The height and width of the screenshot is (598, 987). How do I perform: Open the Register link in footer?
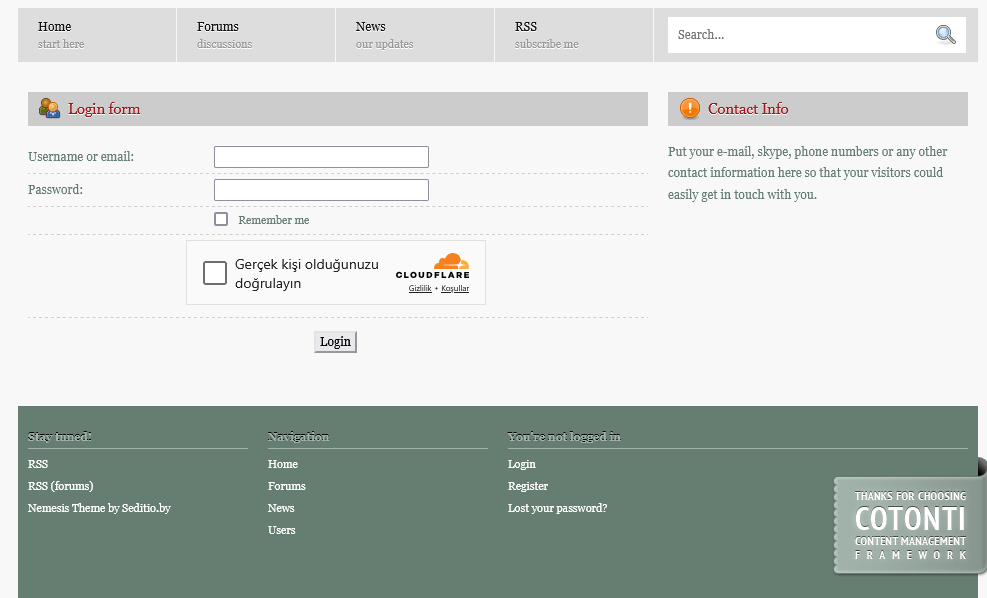click(x=527, y=486)
